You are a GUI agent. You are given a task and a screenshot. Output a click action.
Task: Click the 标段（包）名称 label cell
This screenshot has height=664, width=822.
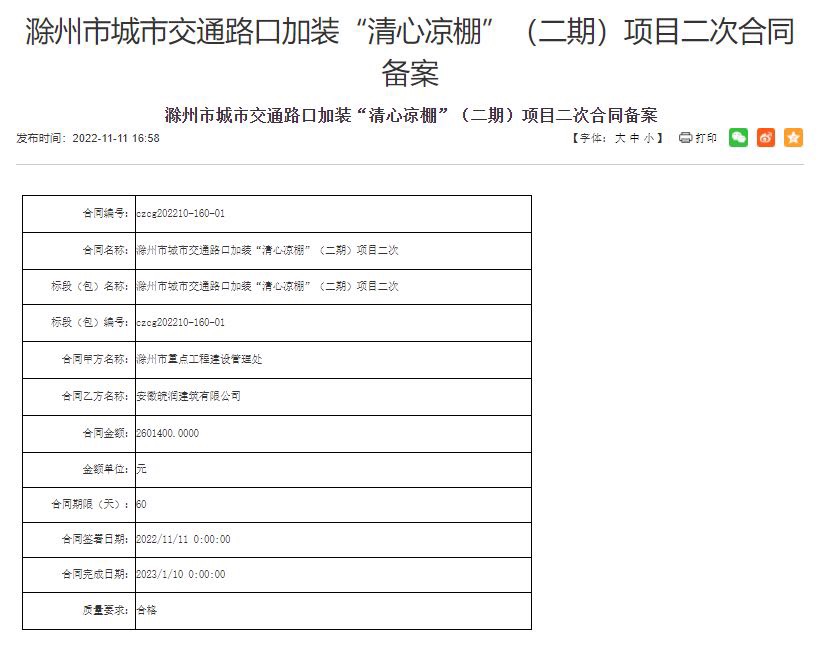[x=79, y=287]
